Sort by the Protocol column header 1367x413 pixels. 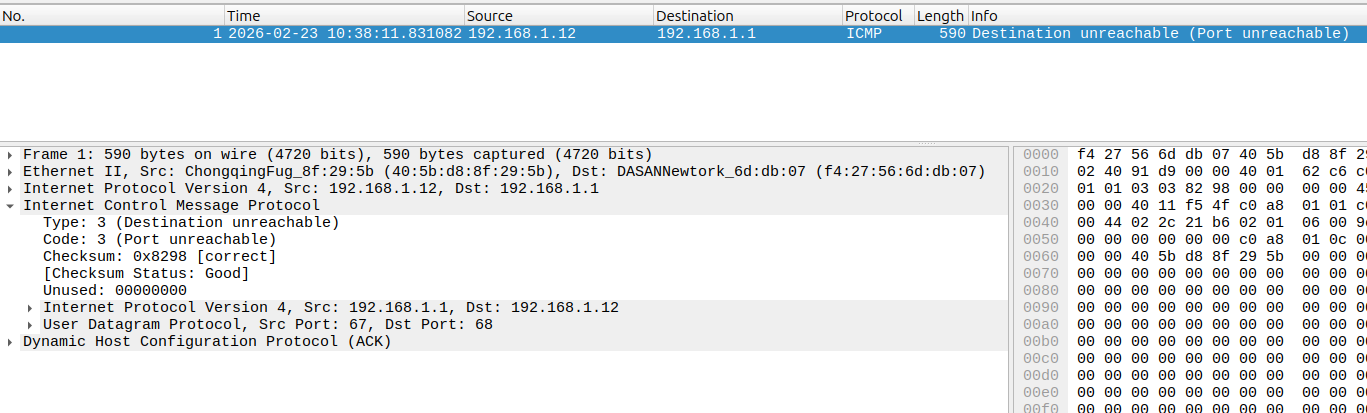(x=876, y=16)
